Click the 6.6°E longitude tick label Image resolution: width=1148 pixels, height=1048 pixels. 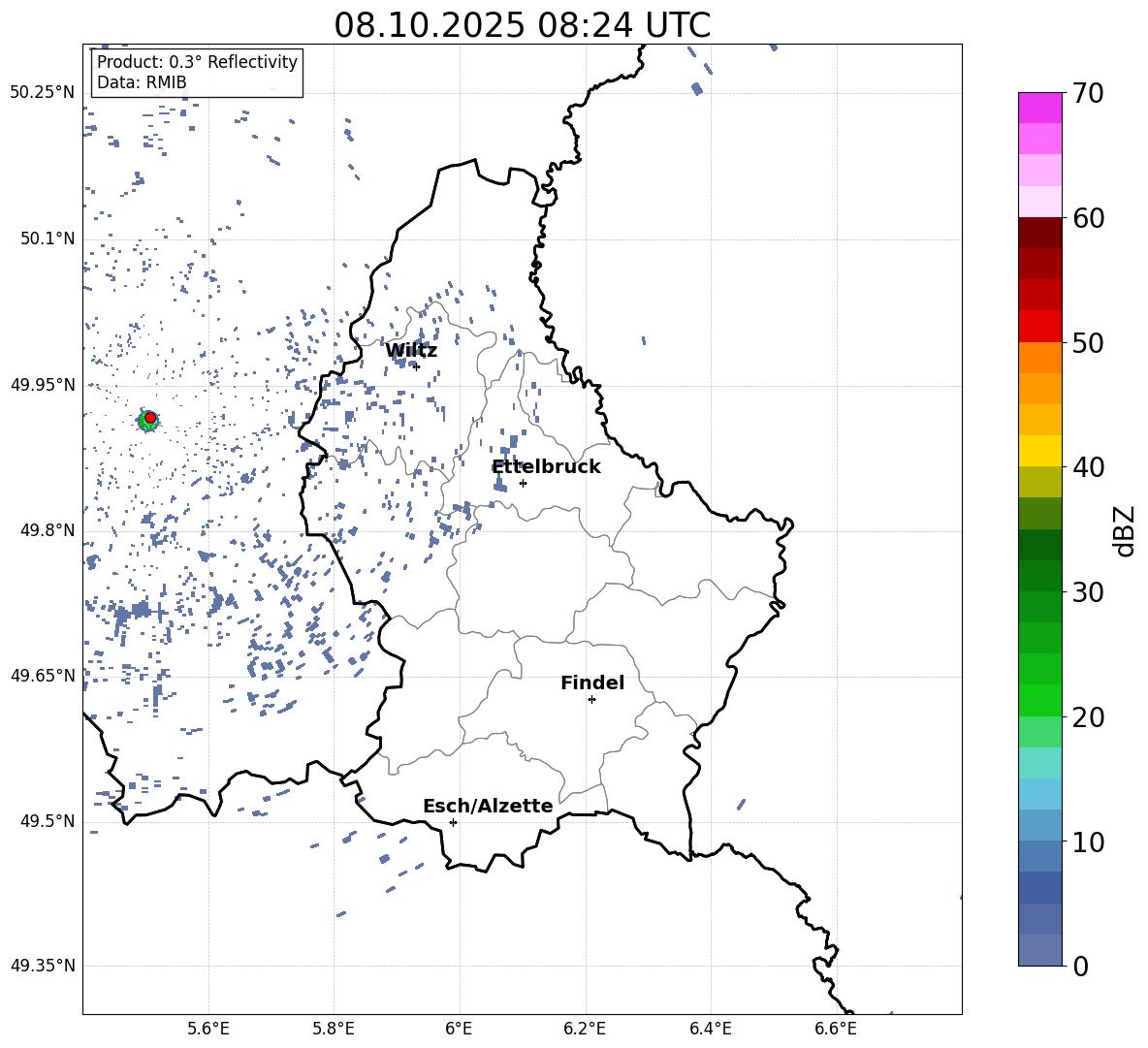point(836,1029)
